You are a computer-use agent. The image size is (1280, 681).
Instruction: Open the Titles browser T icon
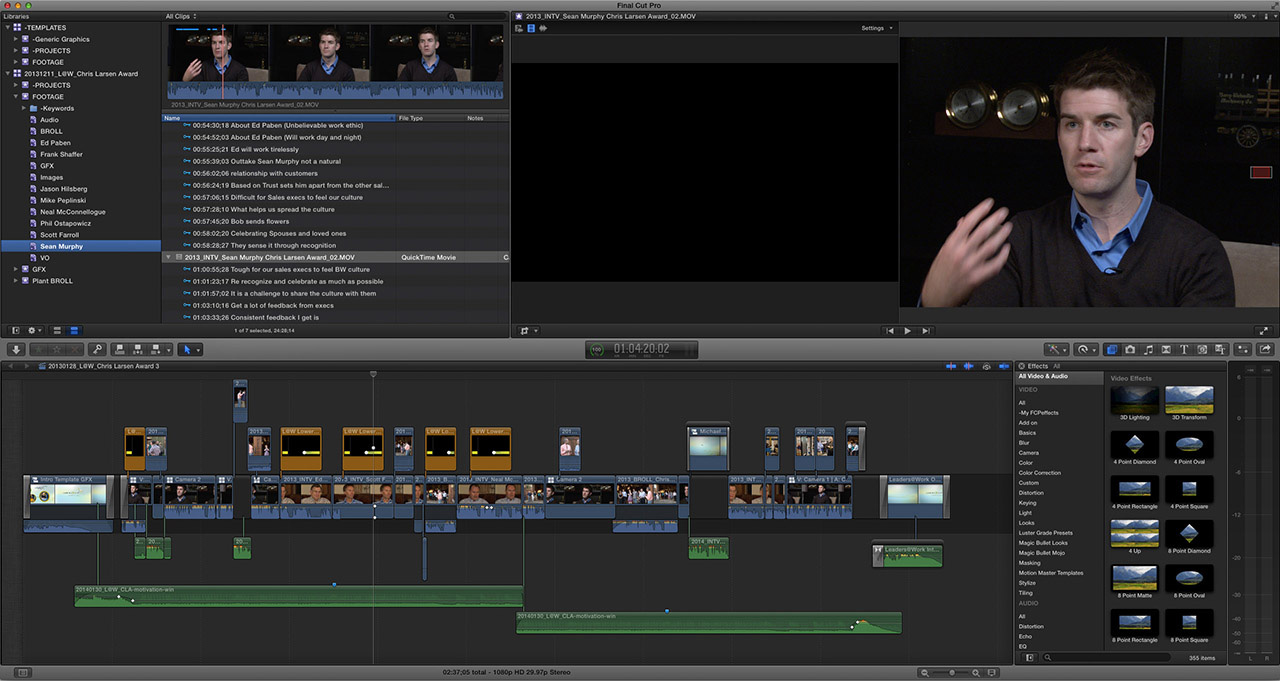1184,349
